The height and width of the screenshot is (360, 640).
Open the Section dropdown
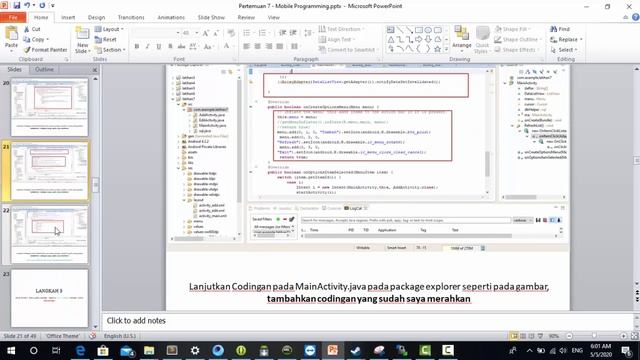click(110, 50)
